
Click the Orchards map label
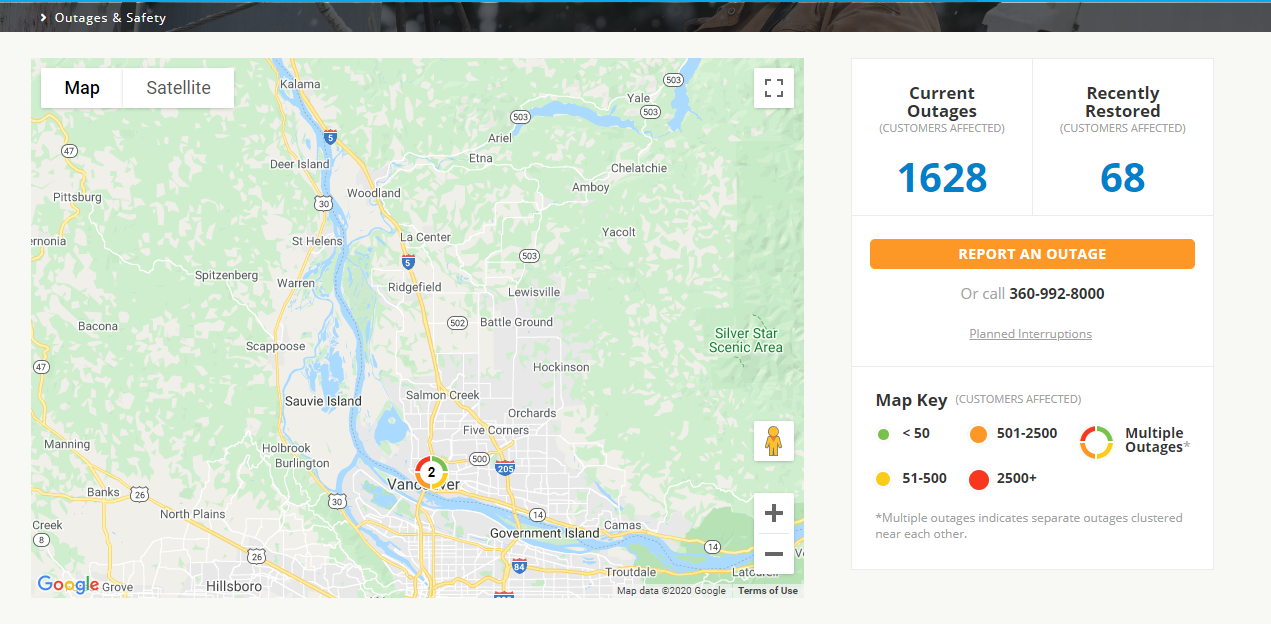(x=532, y=413)
